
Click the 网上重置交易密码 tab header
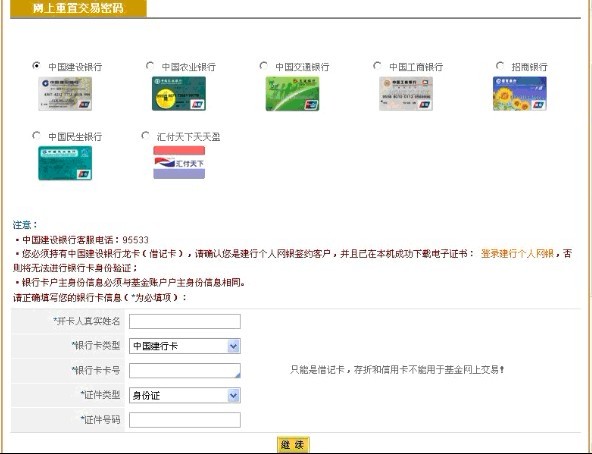[x=78, y=8]
